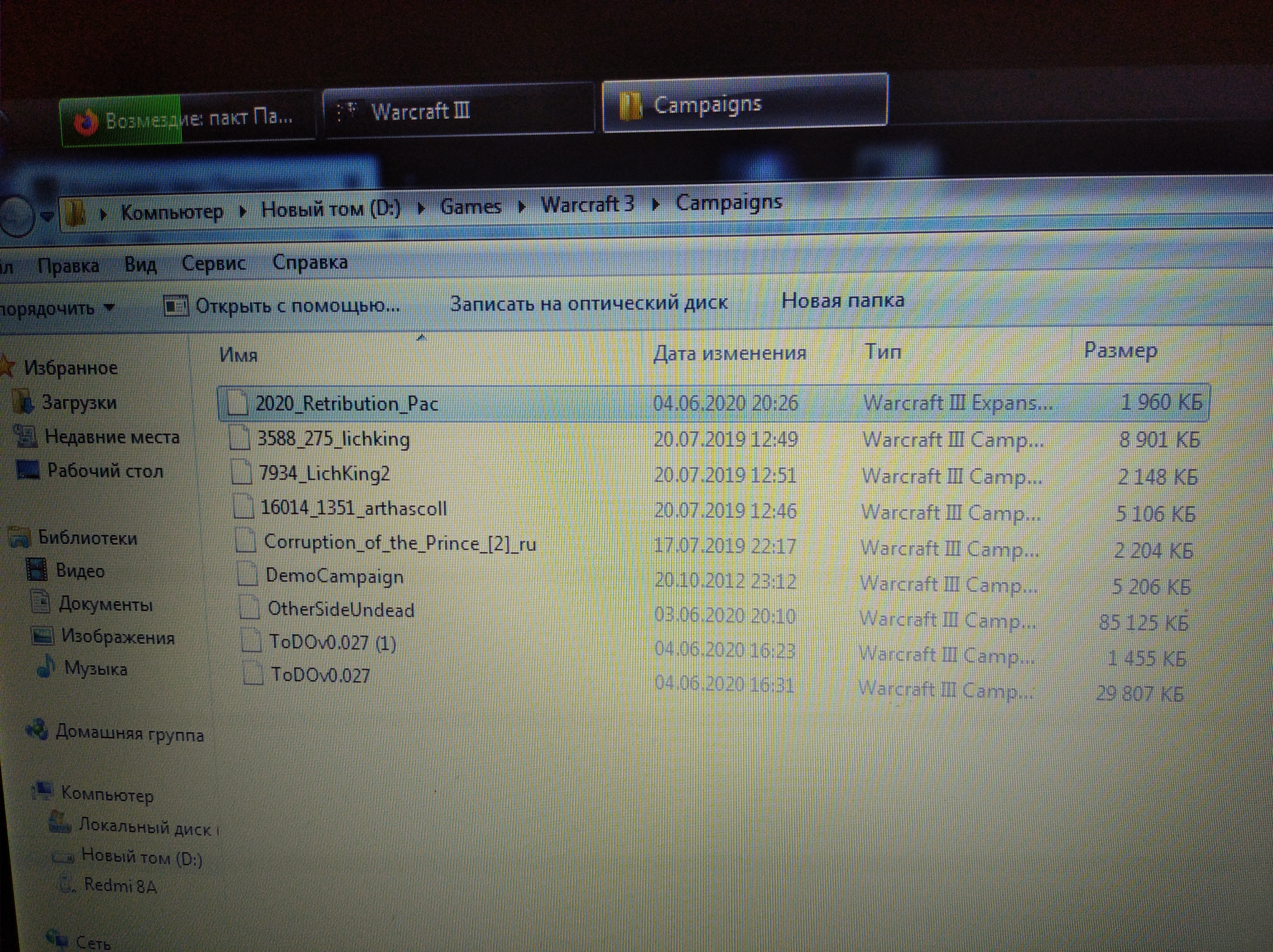This screenshot has width=1273, height=952.
Task: Sort by Размер column header
Action: coord(1120,350)
